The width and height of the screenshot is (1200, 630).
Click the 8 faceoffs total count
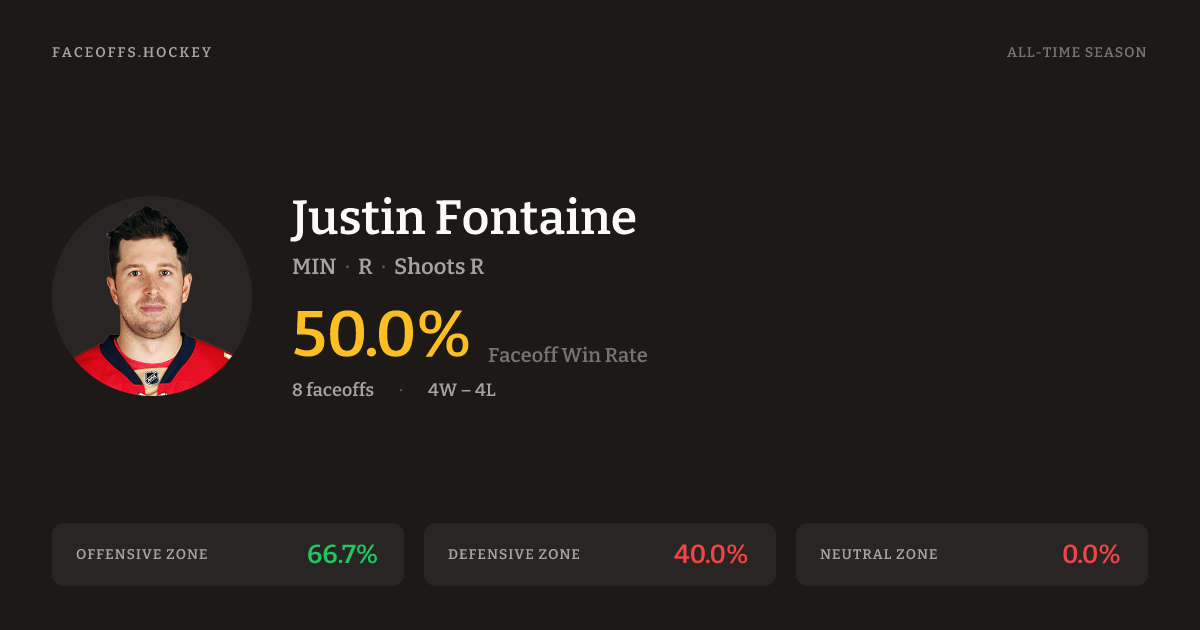pyautogui.click(x=333, y=390)
